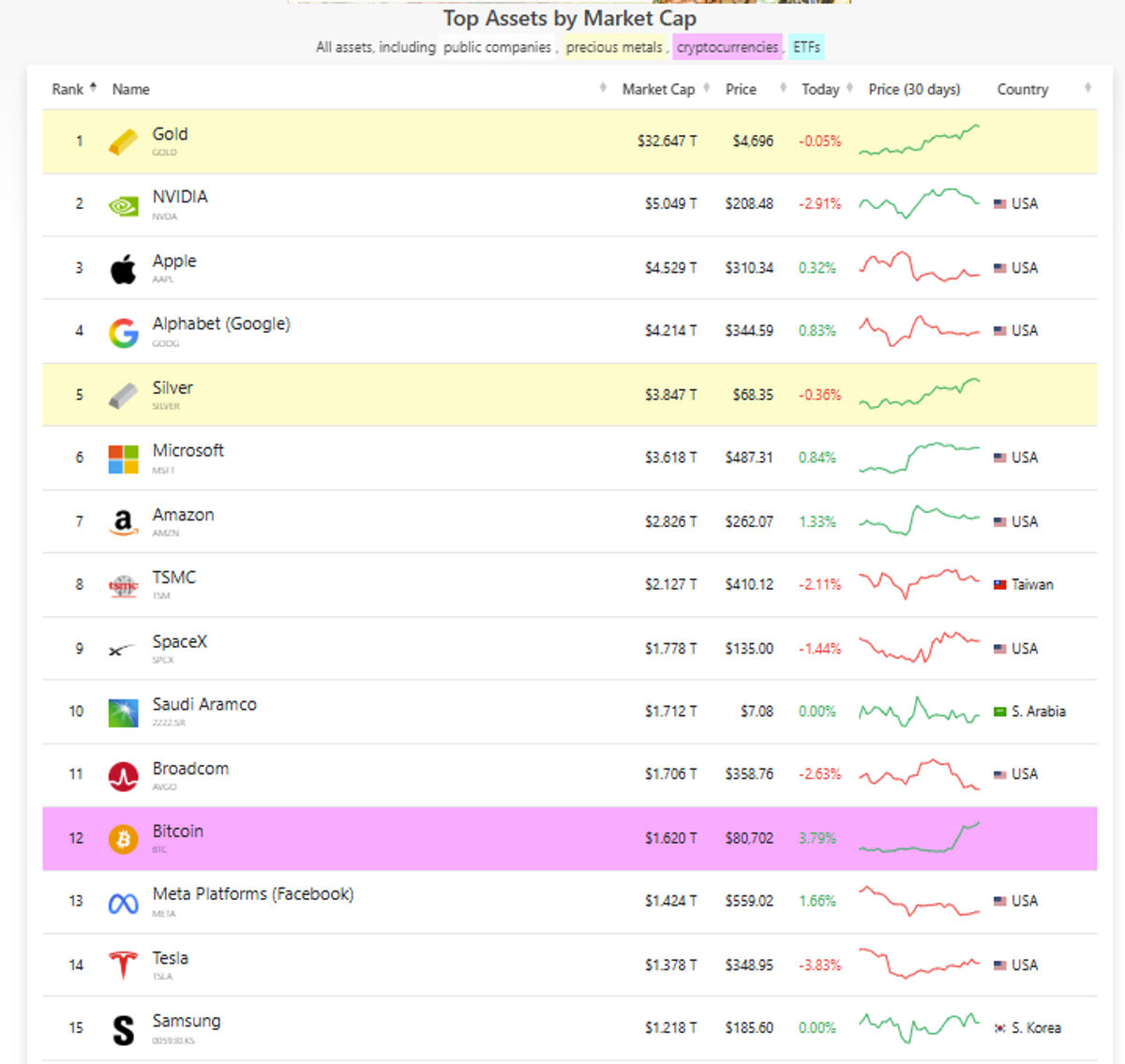1125x1064 pixels.
Task: Click the Gold bar icon
Action: (123, 142)
